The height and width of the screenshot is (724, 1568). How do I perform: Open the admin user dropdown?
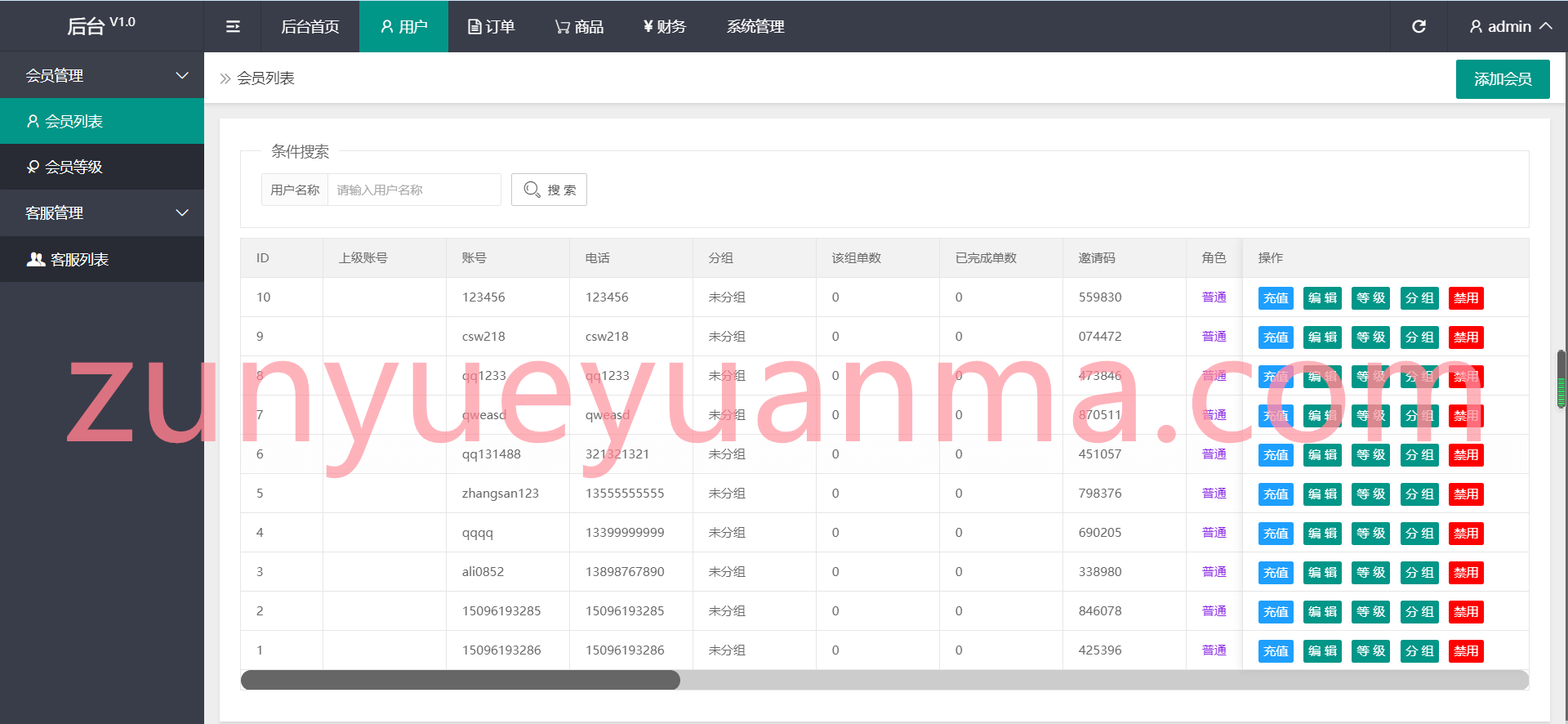coord(1510,26)
